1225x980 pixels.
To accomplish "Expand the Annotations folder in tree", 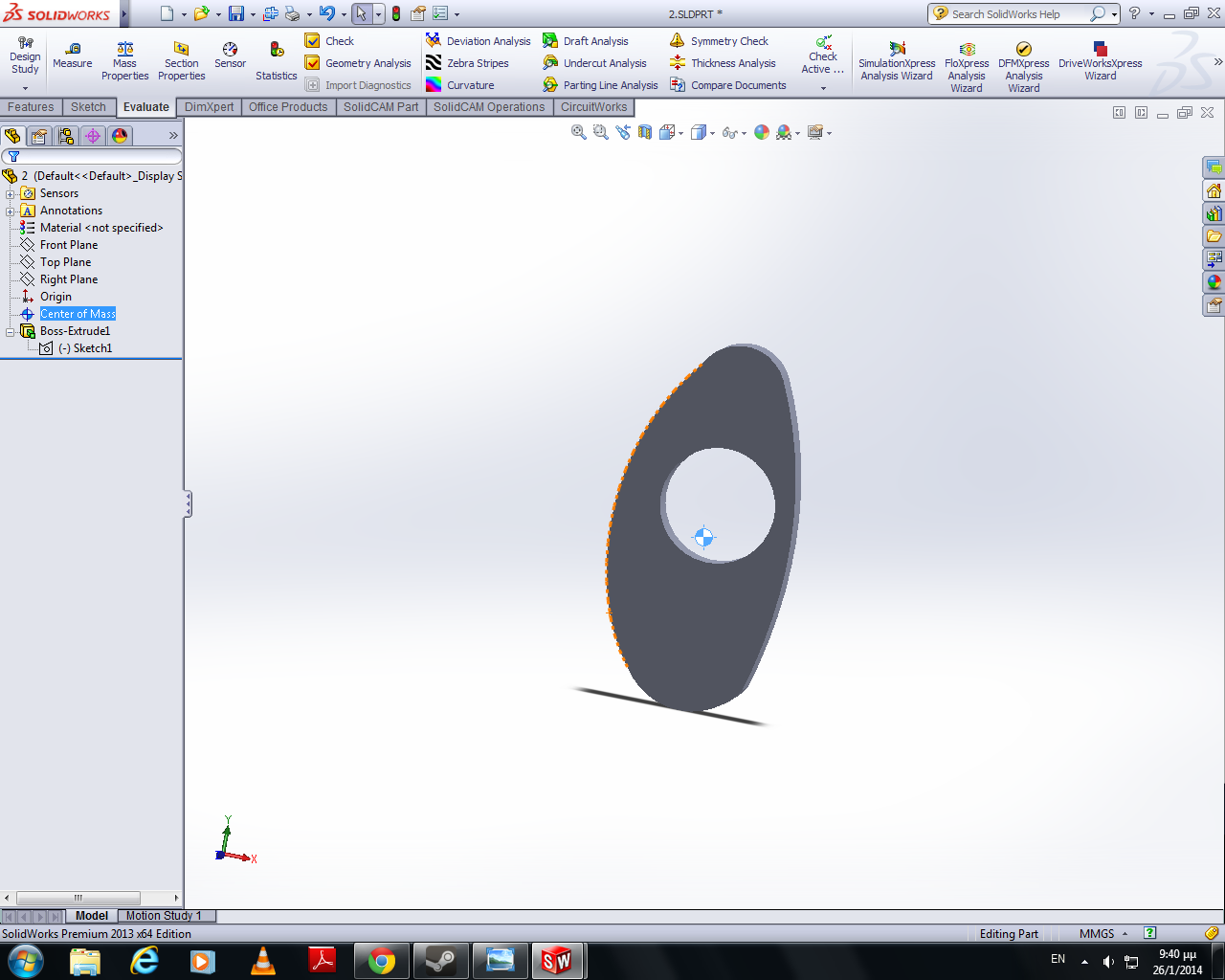I will 11,211.
